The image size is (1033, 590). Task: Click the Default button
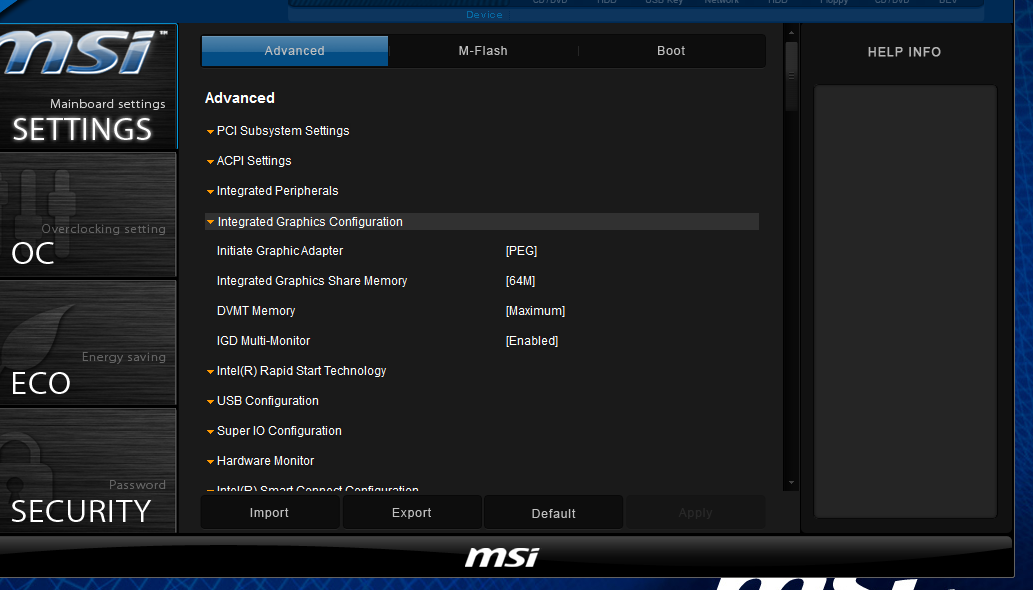pos(553,514)
